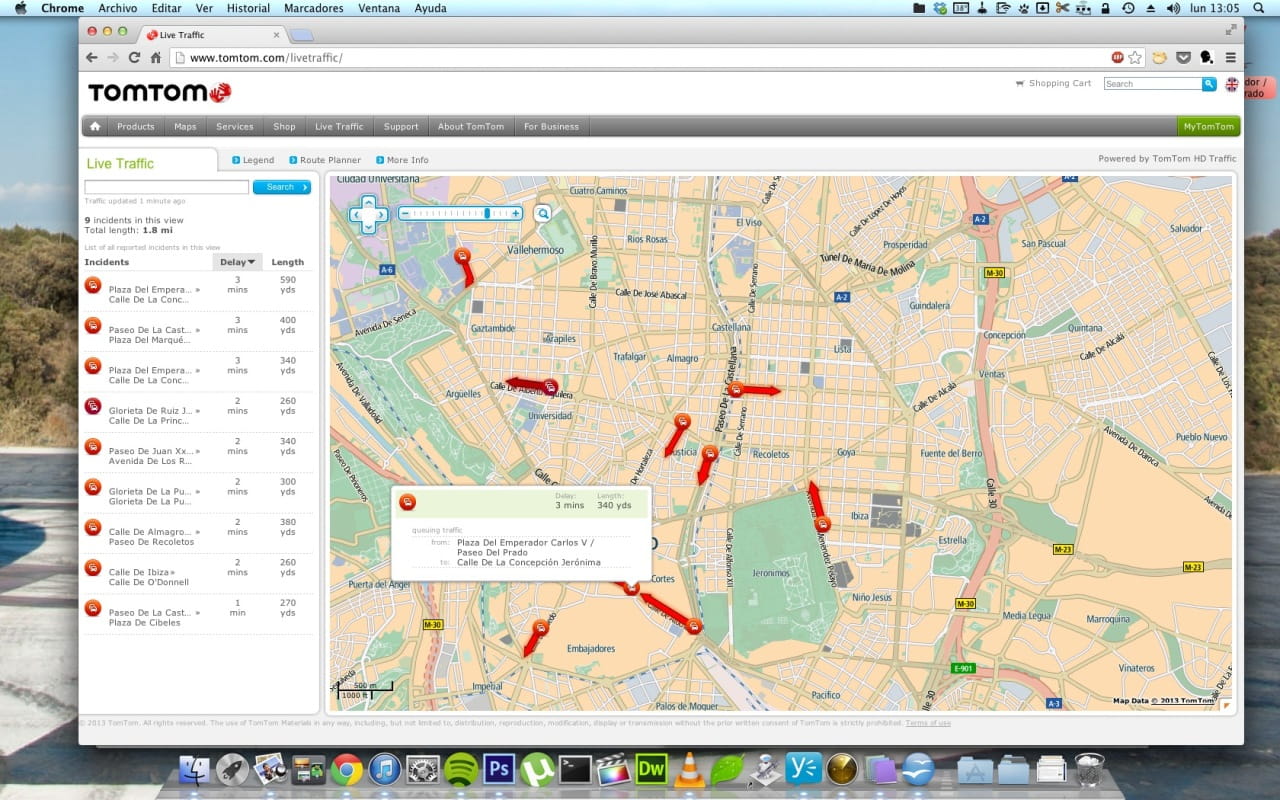Click the UK flag language selector
Viewport: 1280px width, 800px height.
[1231, 84]
